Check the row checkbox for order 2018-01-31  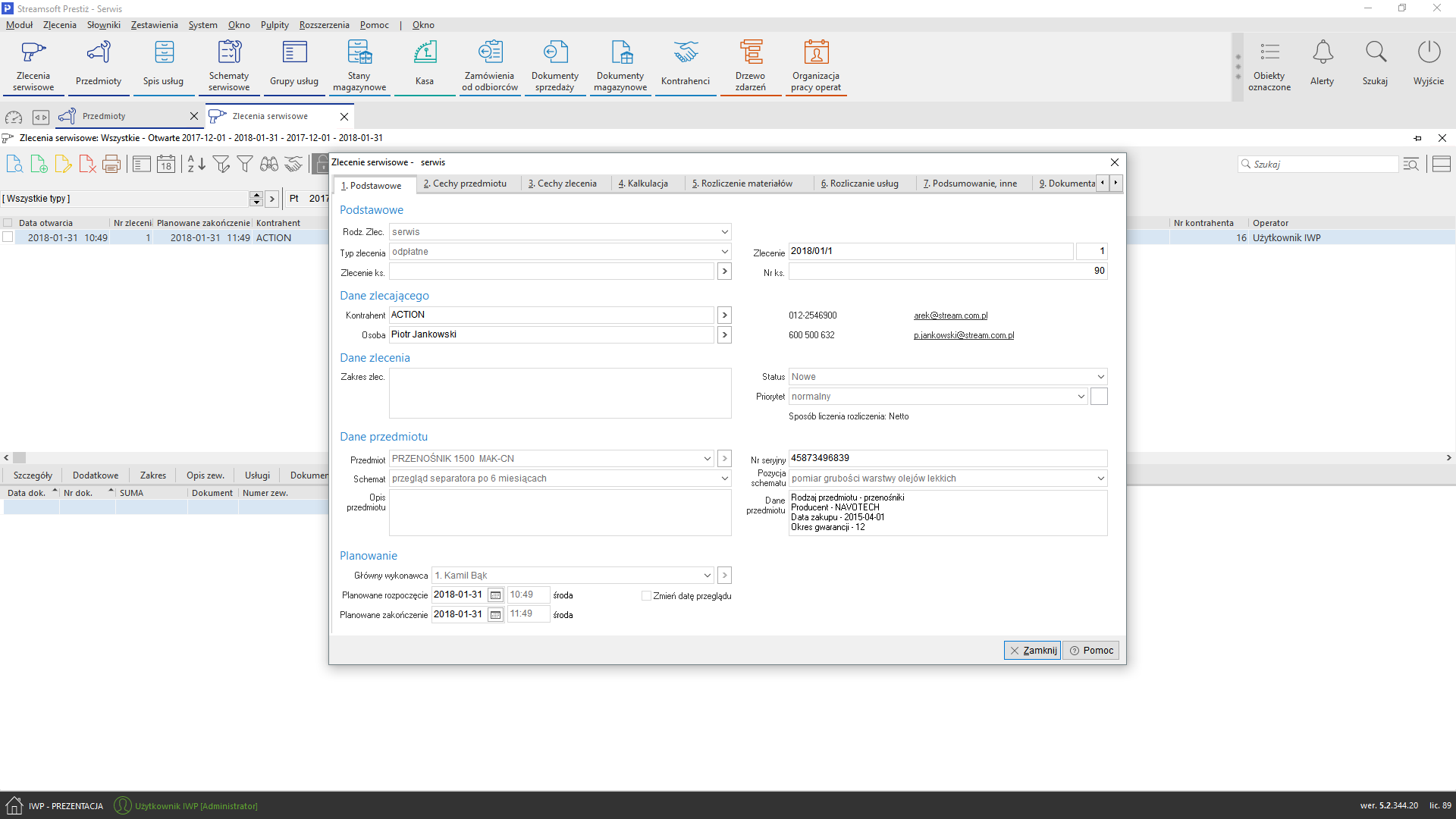8,237
